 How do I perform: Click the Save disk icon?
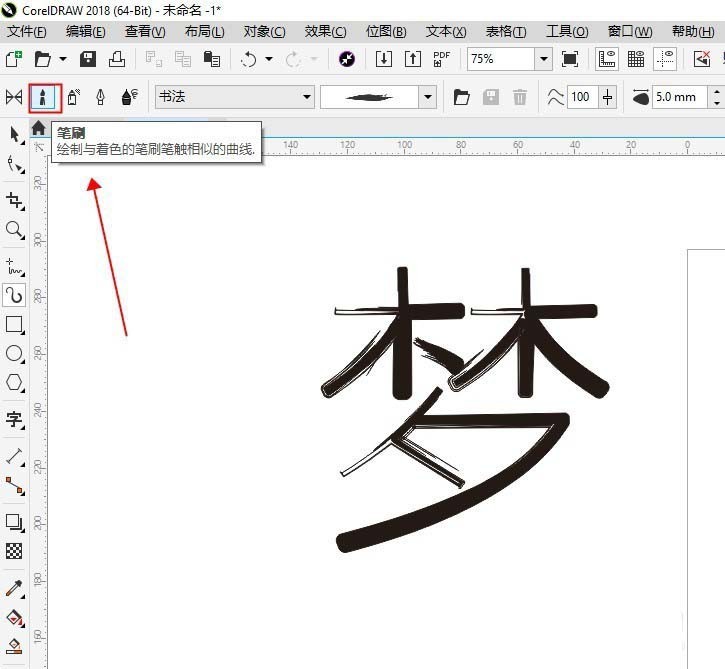pos(88,59)
